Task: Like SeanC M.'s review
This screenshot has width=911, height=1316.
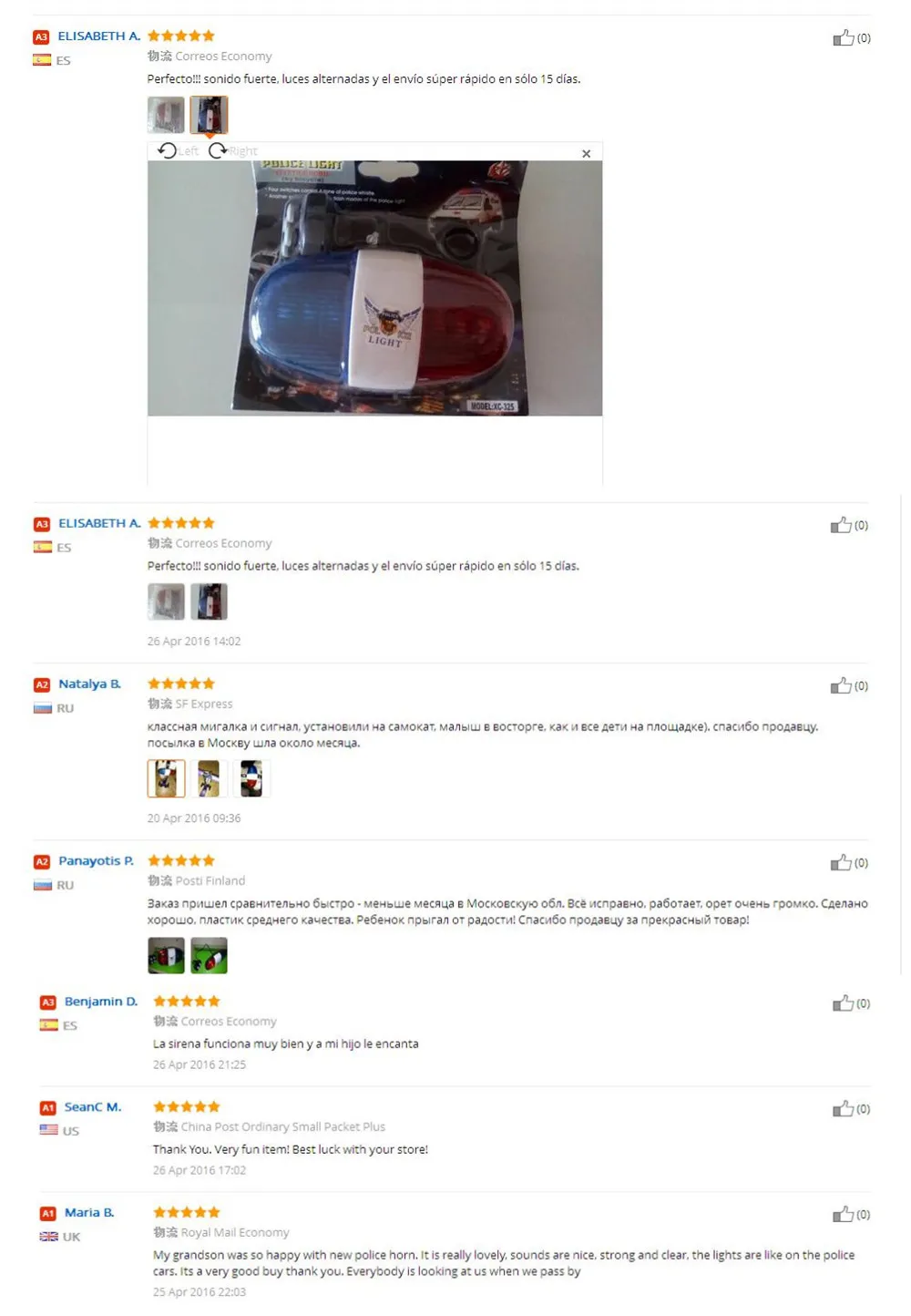Action: point(843,1109)
